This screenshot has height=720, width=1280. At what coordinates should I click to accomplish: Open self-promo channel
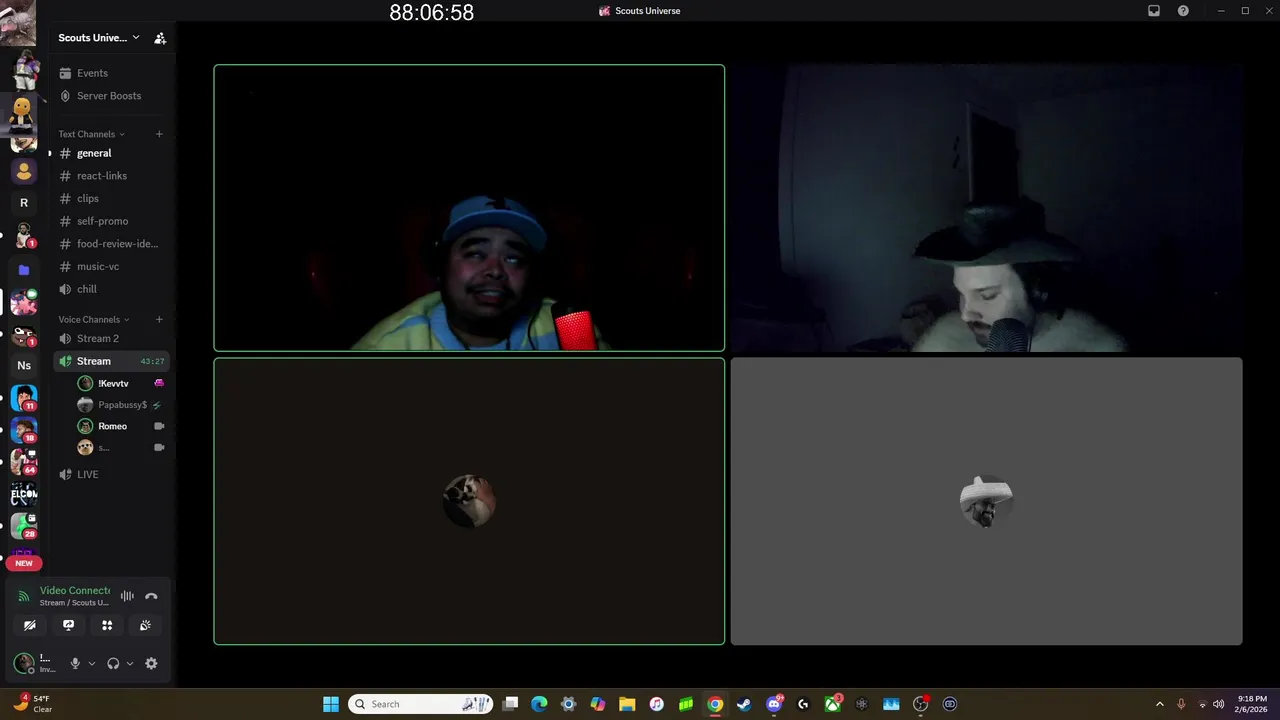tap(110, 221)
